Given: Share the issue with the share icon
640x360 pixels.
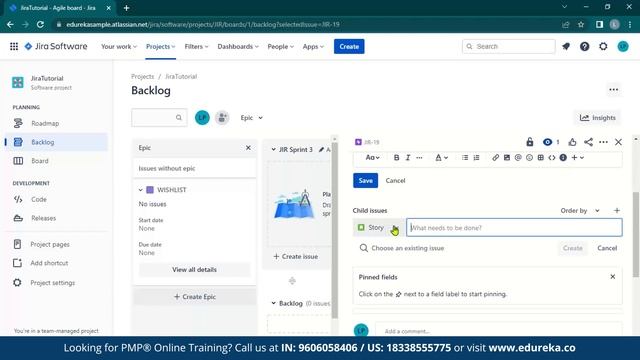Looking at the screenshot, I should coord(588,142).
